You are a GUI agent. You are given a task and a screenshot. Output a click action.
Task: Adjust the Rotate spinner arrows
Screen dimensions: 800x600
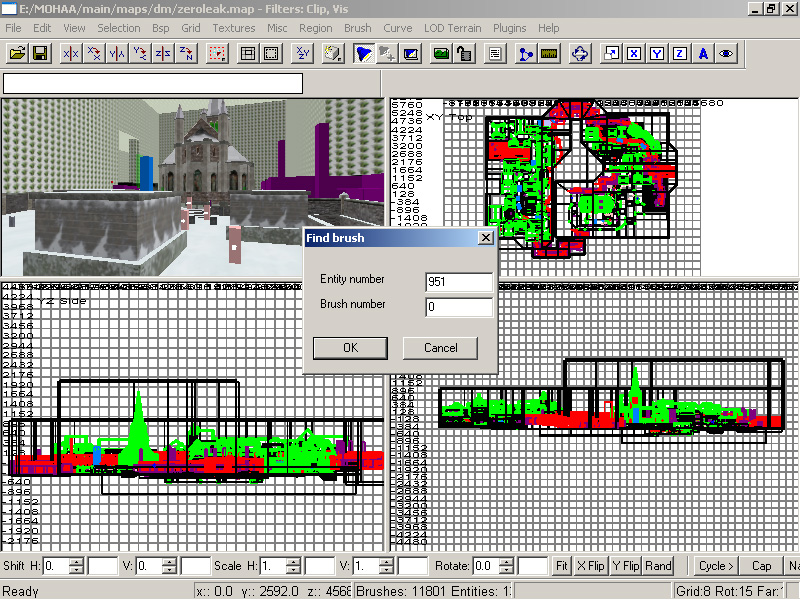[x=507, y=566]
